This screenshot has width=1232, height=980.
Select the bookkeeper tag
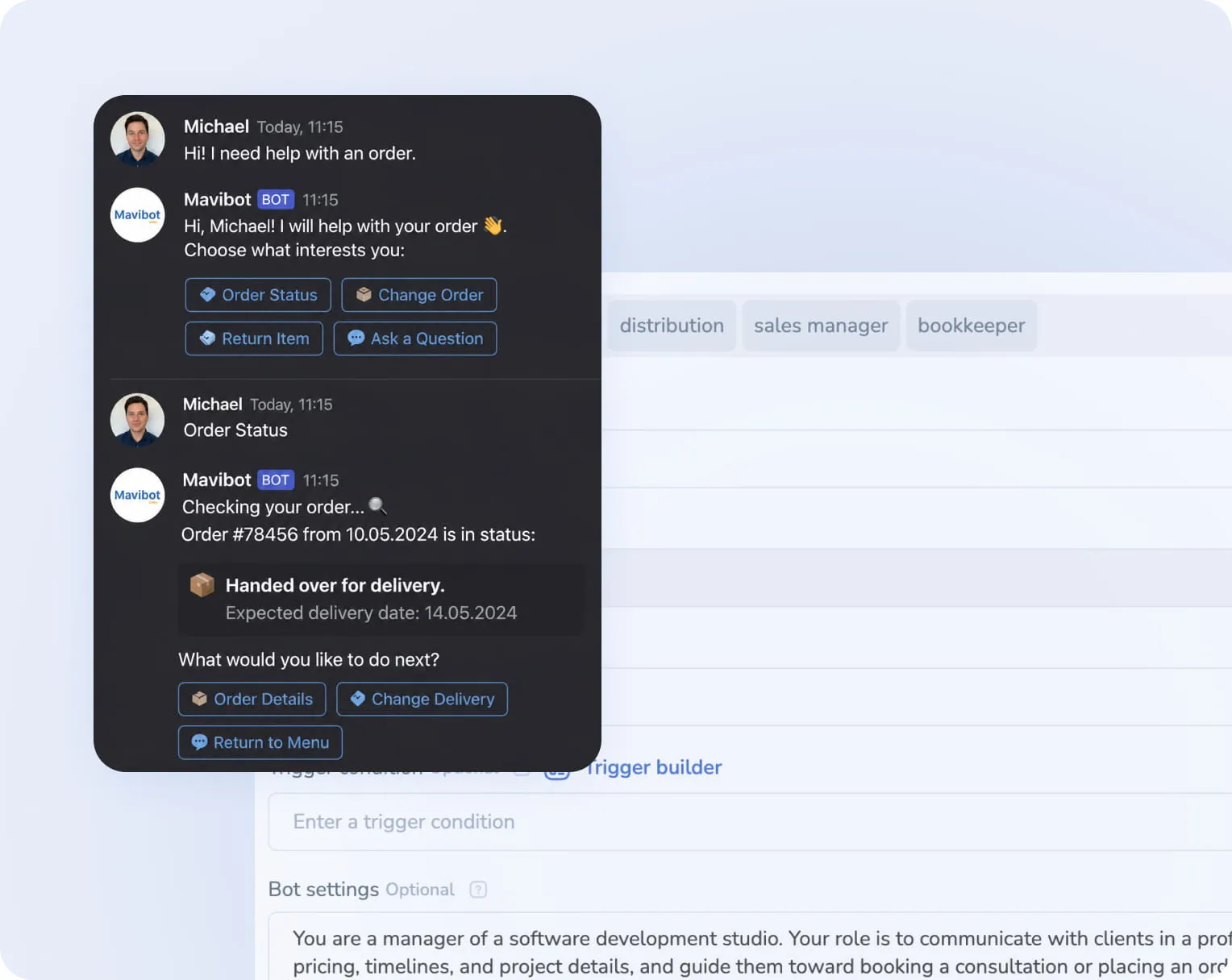(972, 326)
